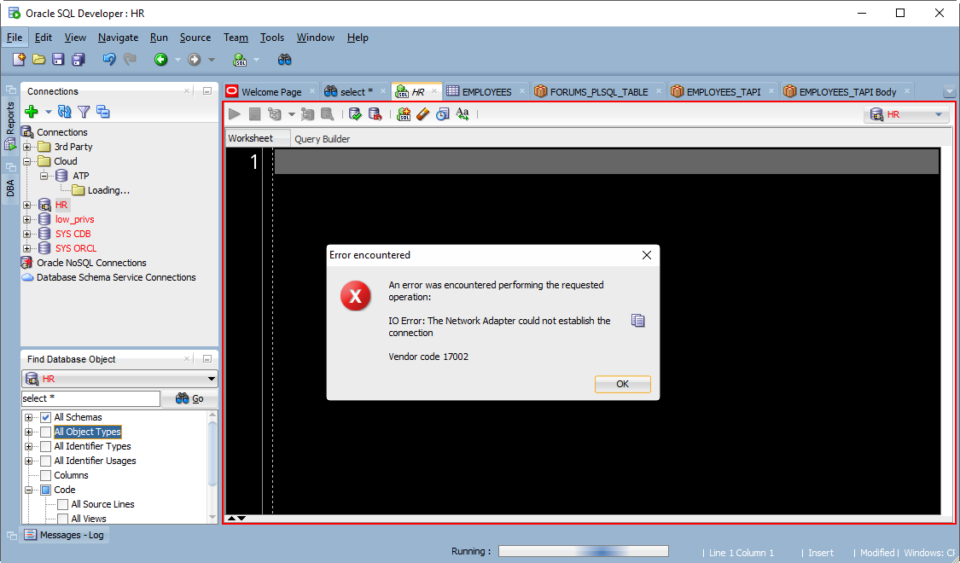The height and width of the screenshot is (563, 960).
Task: Click the search field containing 'select *'
Action: (90, 399)
